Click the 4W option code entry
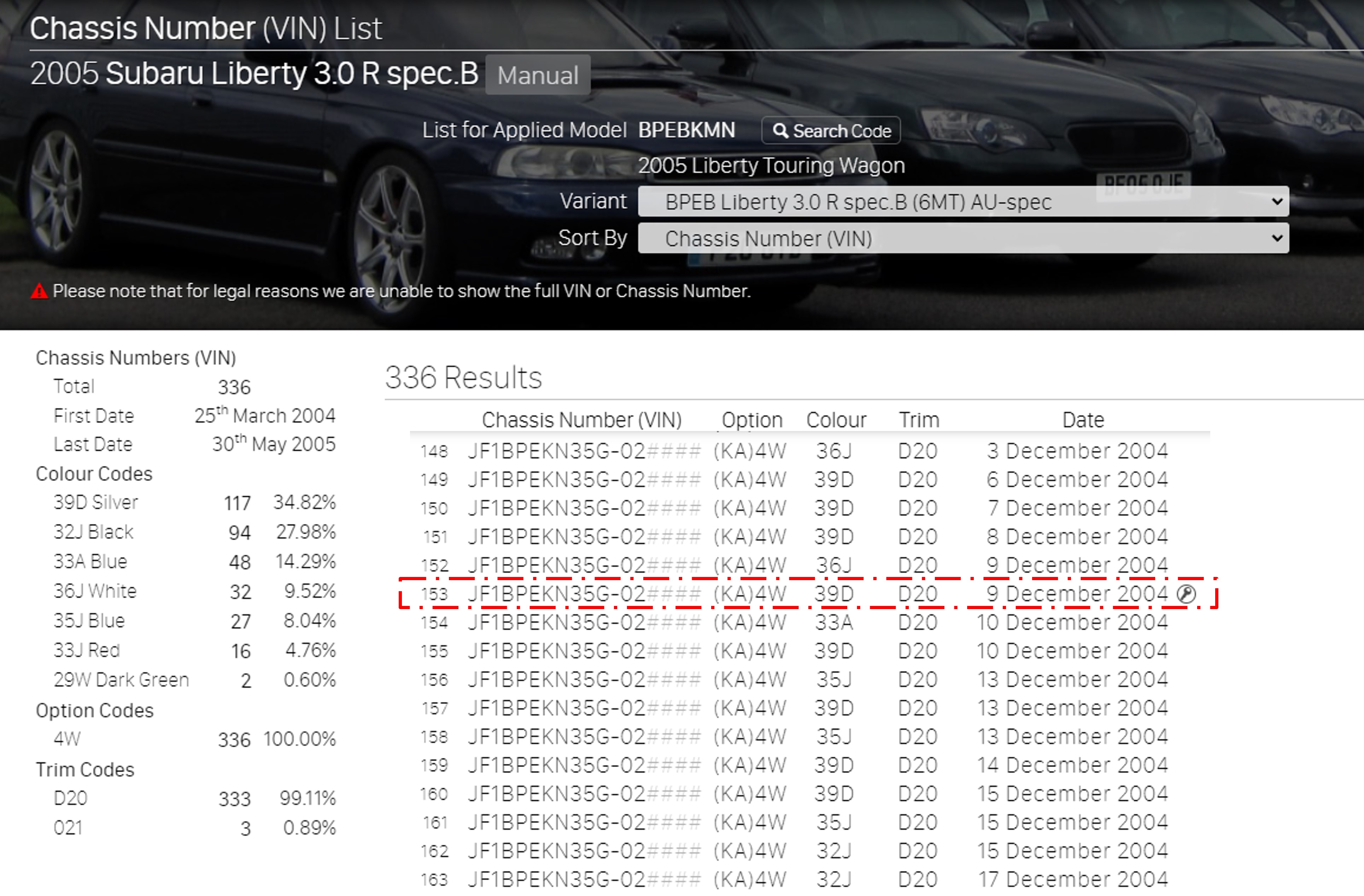The image size is (1364, 896). (x=67, y=739)
